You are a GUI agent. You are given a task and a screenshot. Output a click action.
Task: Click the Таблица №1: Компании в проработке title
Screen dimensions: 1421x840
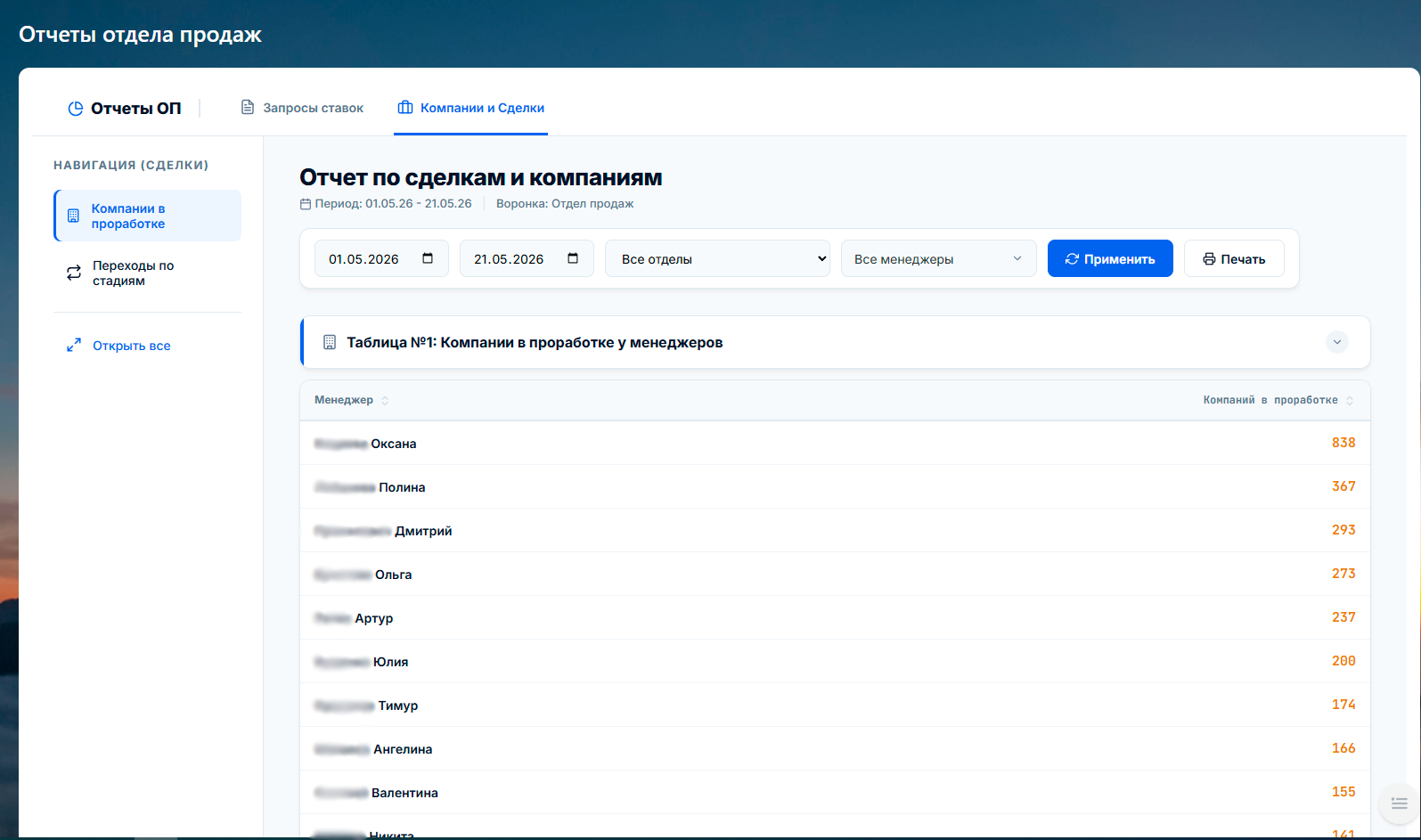pyautogui.click(x=535, y=342)
